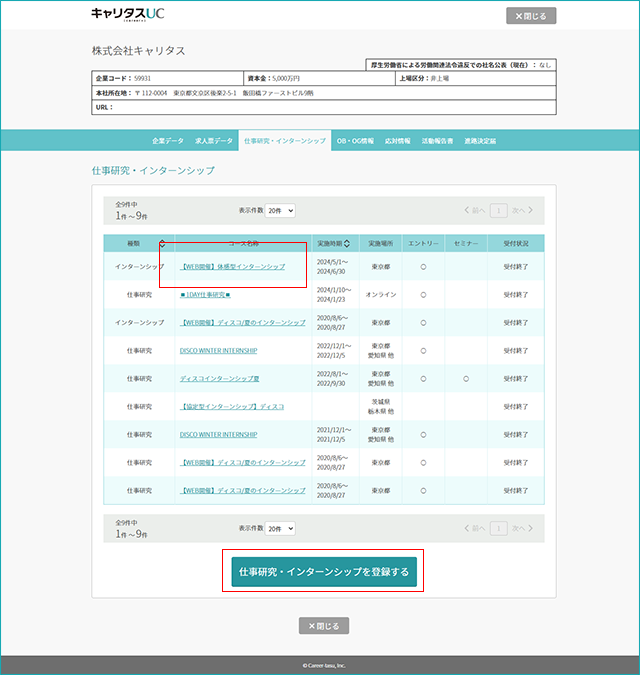This screenshot has width=640, height=675.
Task: Open DISCO WINTER INTERNSHIP link dated 2021/12/1
Action: pyautogui.click(x=218, y=435)
